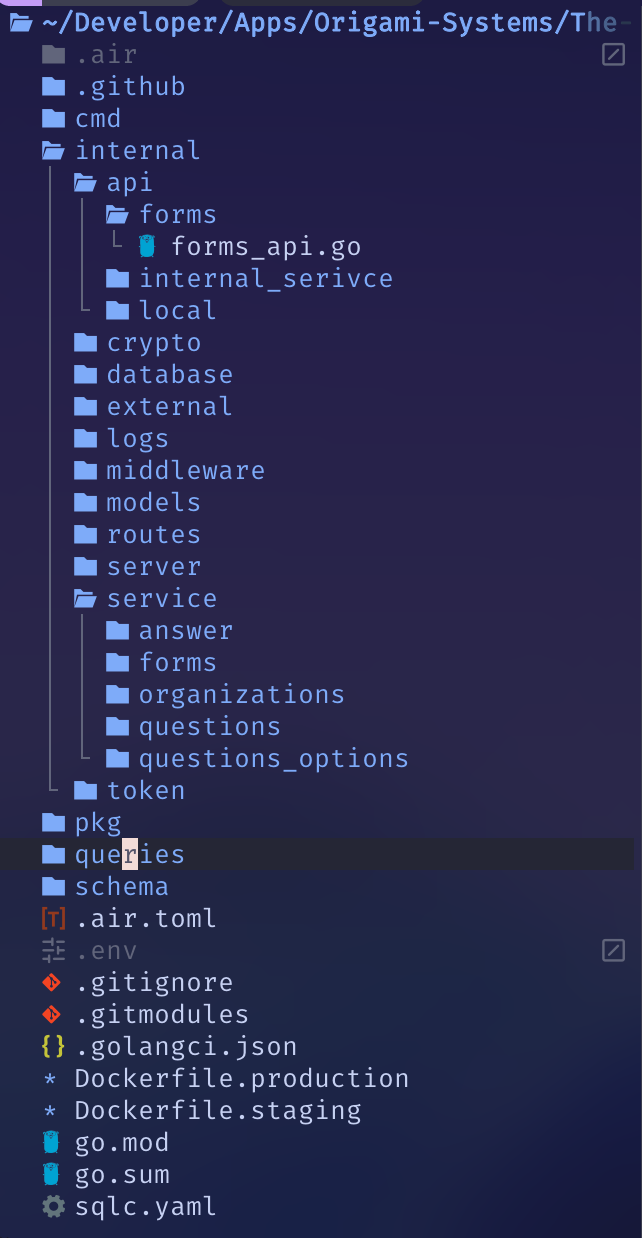Click the sliders icon beside .env
Screen dimensions: 642x1238
click(53, 950)
